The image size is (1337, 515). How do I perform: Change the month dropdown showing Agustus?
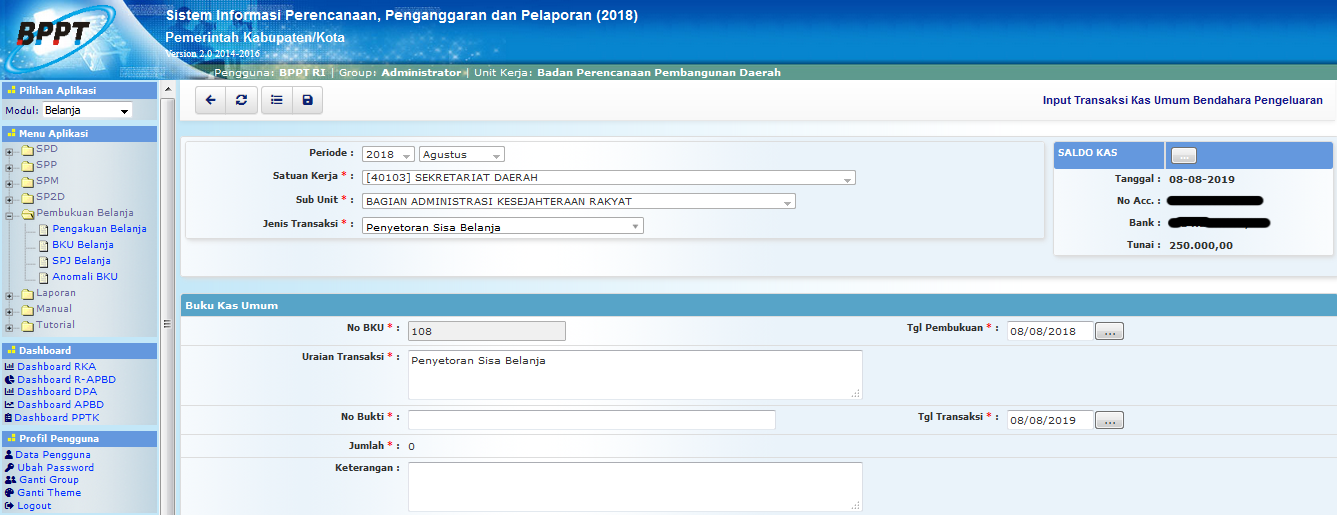pos(461,155)
